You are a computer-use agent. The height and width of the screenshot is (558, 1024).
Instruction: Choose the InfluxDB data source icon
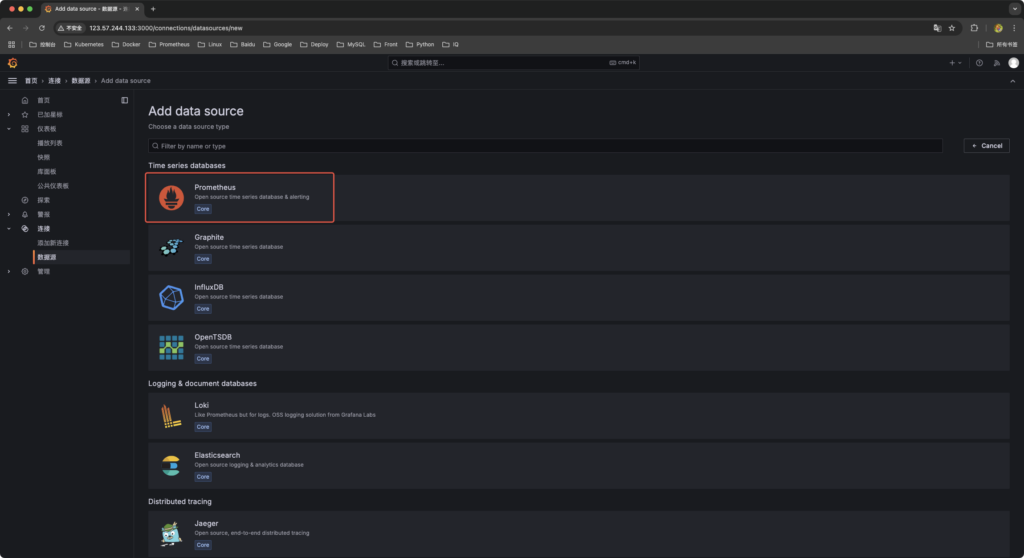pyautogui.click(x=171, y=297)
